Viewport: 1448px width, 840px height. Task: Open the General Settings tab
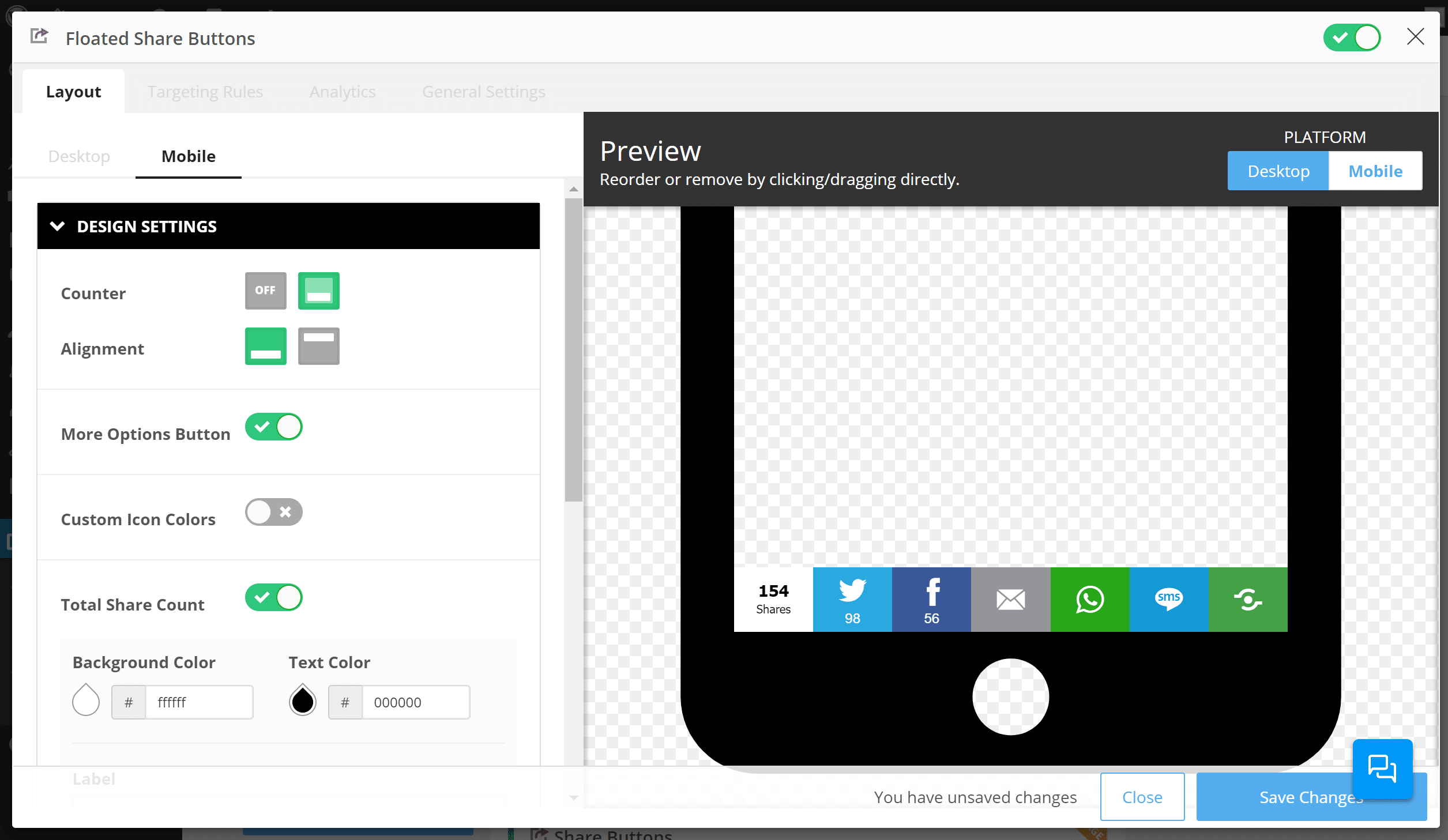point(483,91)
